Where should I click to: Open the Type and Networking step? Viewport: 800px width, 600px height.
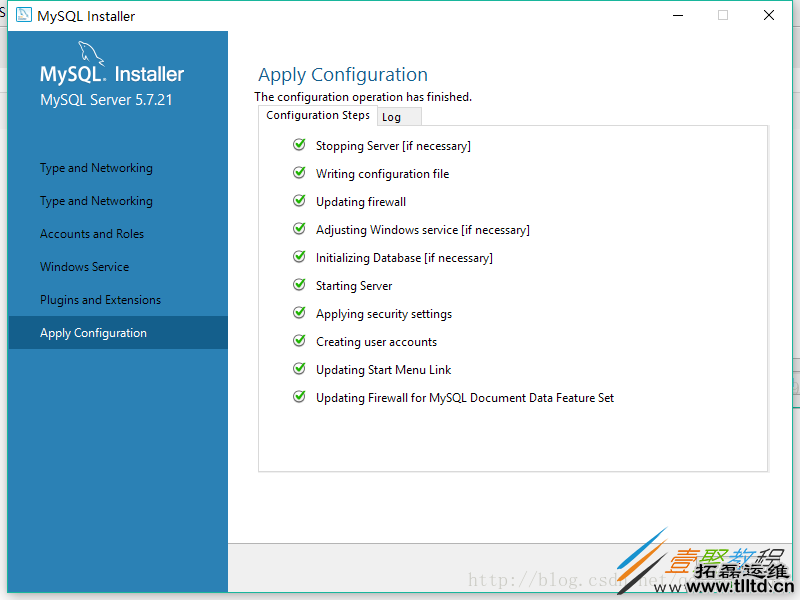(95, 168)
